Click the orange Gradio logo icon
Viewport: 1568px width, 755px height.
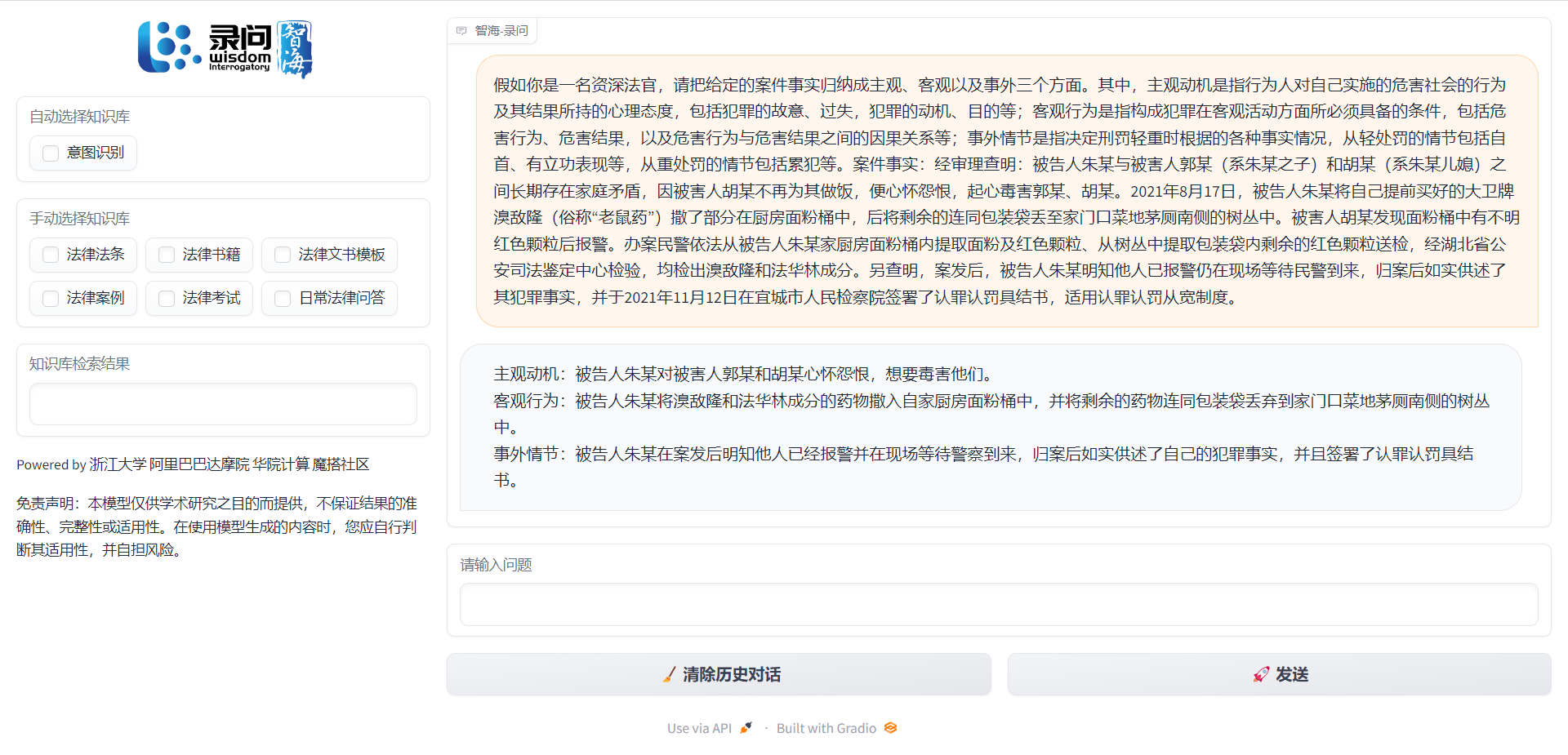[890, 728]
